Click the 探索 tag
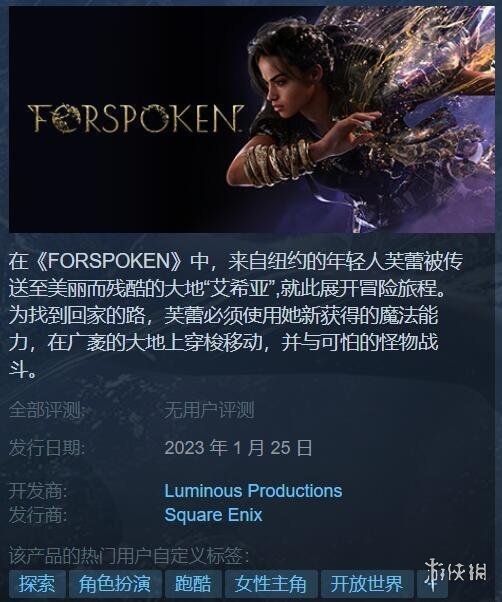This screenshot has height=602, width=502. 37,584
